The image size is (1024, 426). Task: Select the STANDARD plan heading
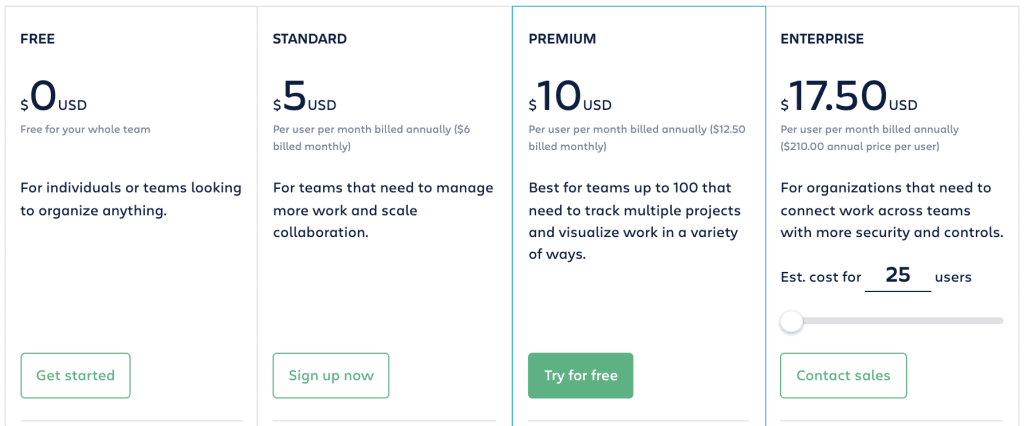click(310, 39)
